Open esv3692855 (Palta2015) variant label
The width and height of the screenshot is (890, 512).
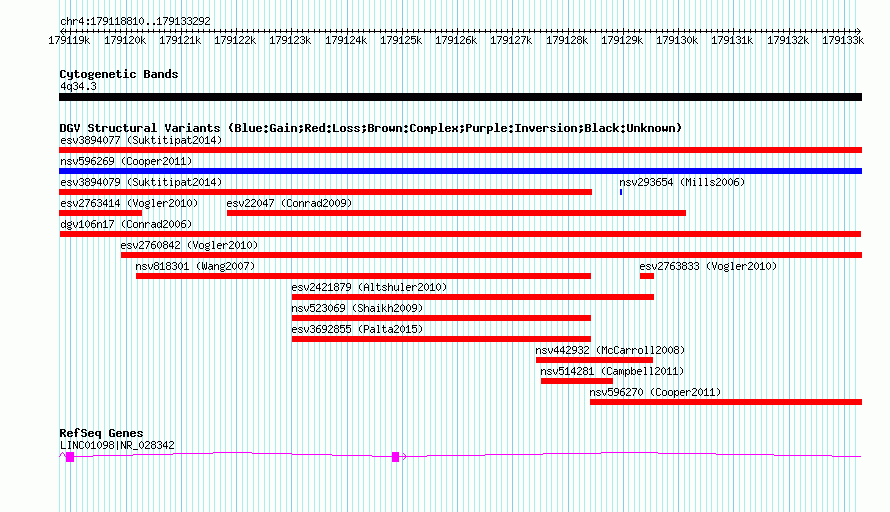point(357,329)
